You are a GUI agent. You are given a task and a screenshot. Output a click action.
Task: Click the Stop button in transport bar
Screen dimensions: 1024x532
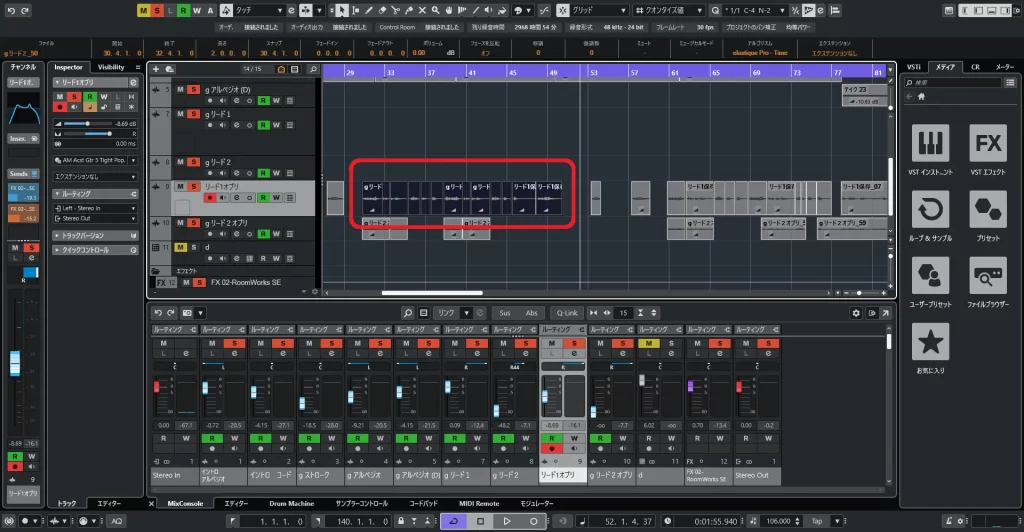[x=480, y=521]
